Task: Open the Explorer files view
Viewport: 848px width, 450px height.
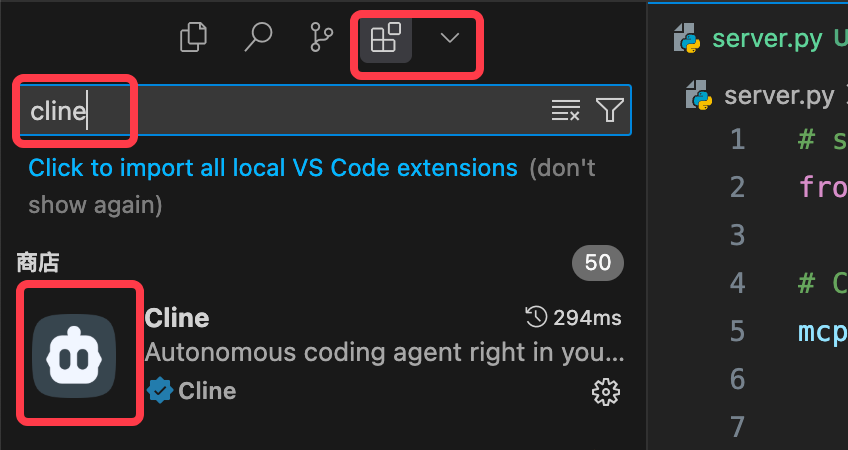Action: pyautogui.click(x=193, y=37)
